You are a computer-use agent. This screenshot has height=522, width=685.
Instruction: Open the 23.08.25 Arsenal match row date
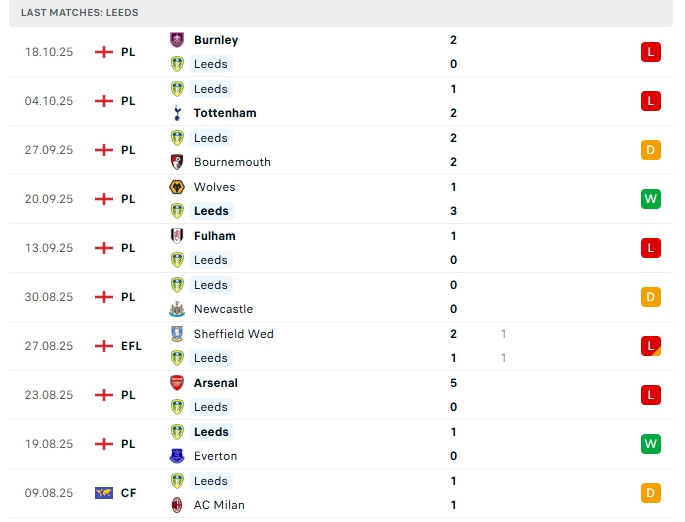pos(49,395)
